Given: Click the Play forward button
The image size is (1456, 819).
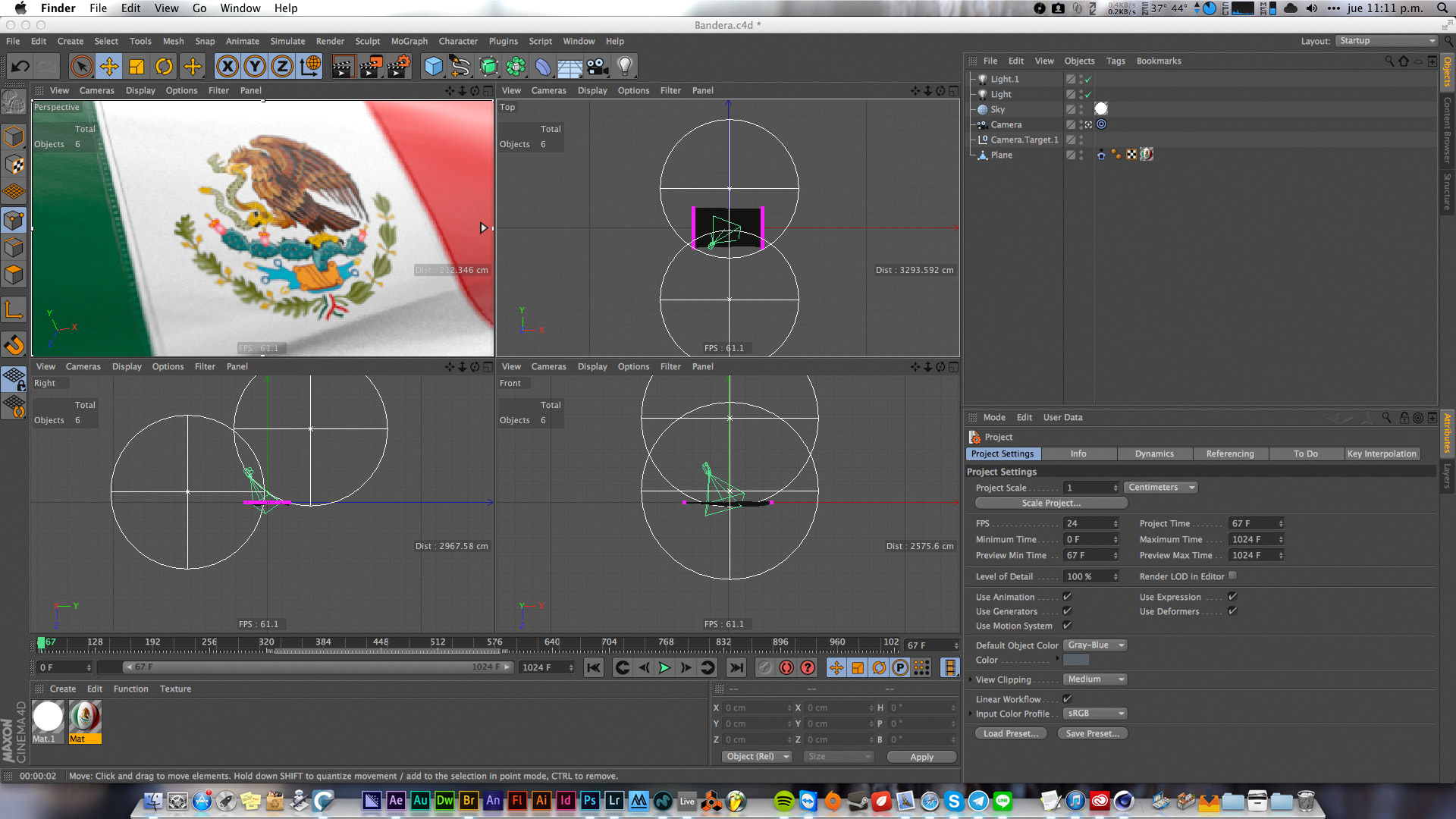Looking at the screenshot, I should click(x=664, y=667).
